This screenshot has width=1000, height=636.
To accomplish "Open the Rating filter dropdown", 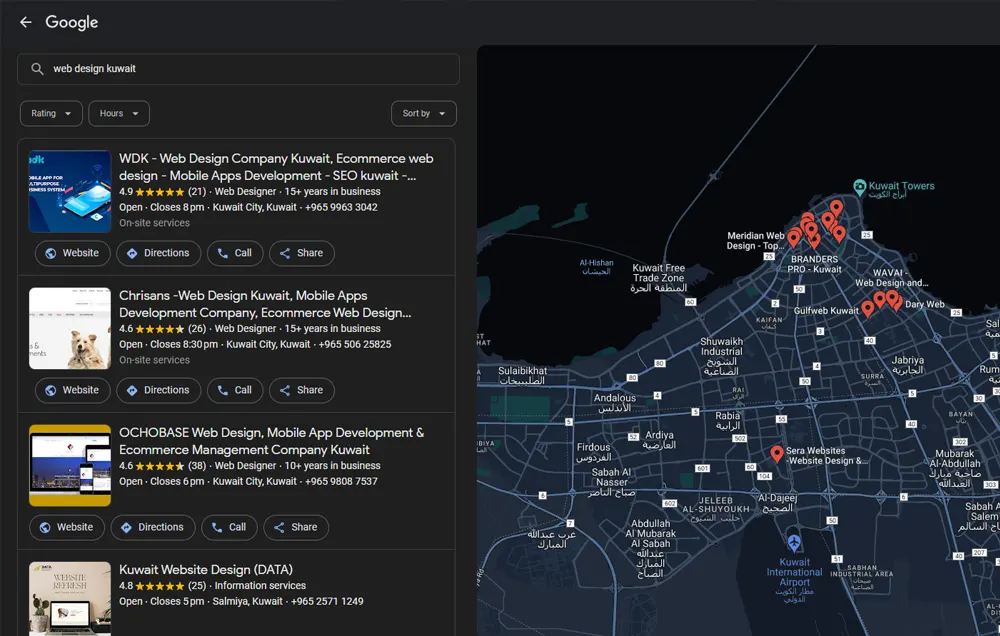I will (x=51, y=114).
